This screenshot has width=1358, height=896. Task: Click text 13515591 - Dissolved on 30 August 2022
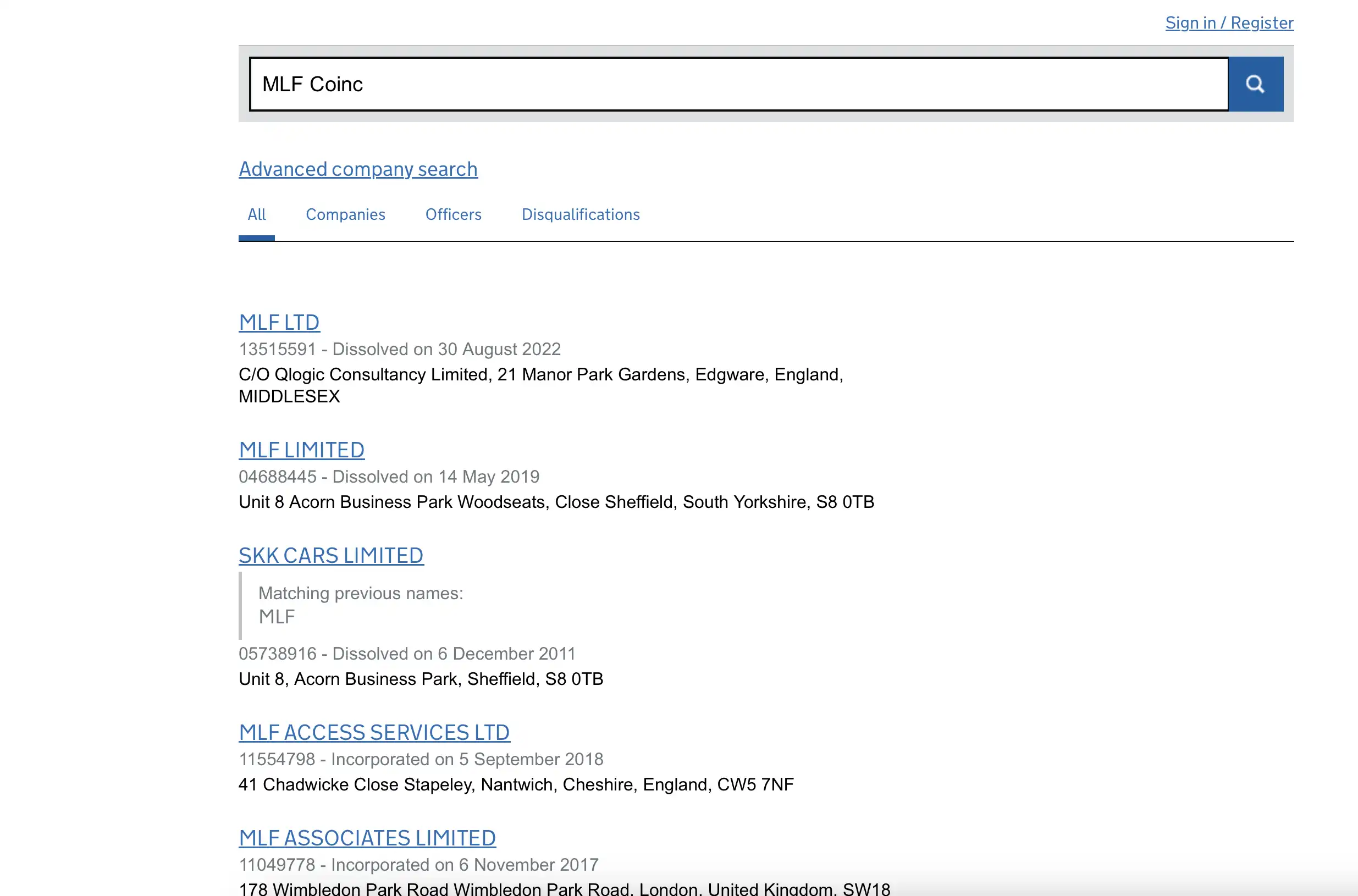(400, 349)
